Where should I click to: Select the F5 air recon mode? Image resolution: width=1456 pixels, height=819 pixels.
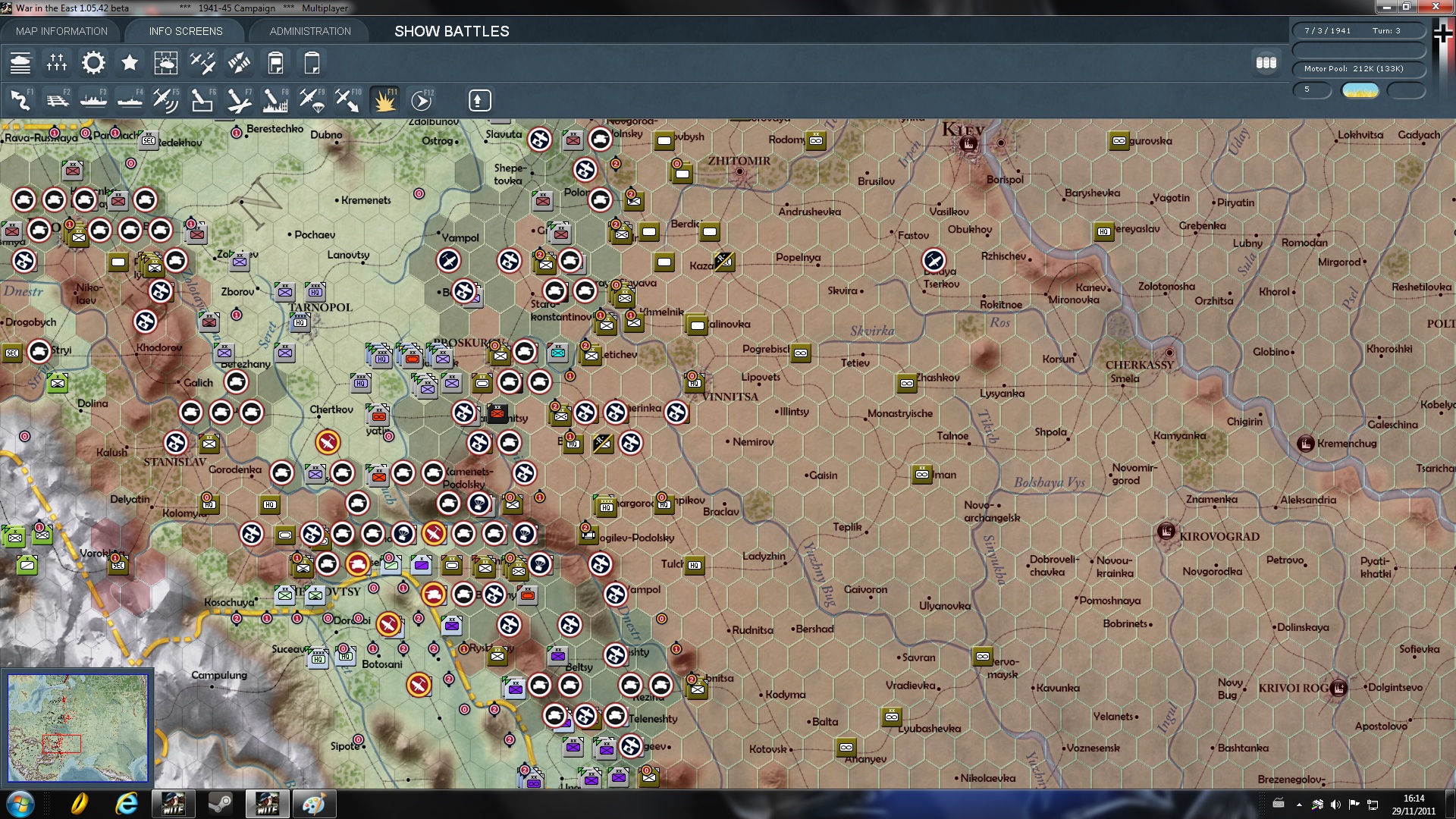click(x=166, y=100)
